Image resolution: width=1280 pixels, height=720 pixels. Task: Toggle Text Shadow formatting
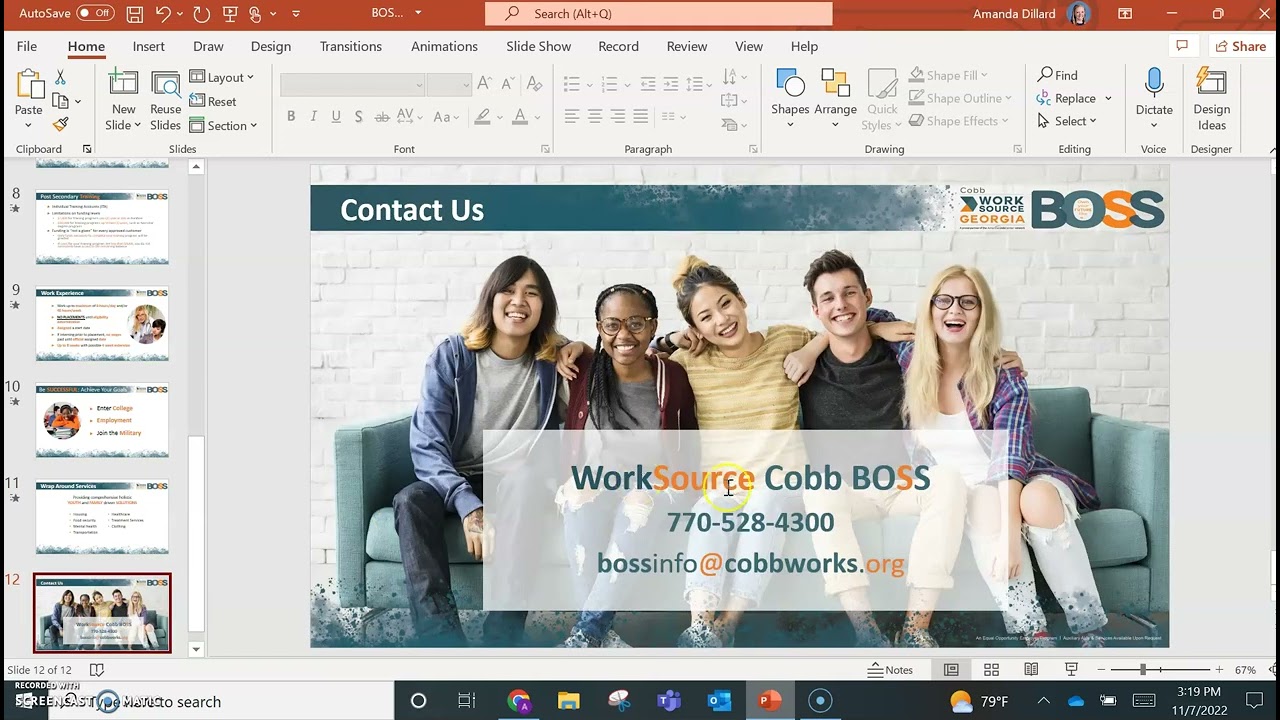357,117
